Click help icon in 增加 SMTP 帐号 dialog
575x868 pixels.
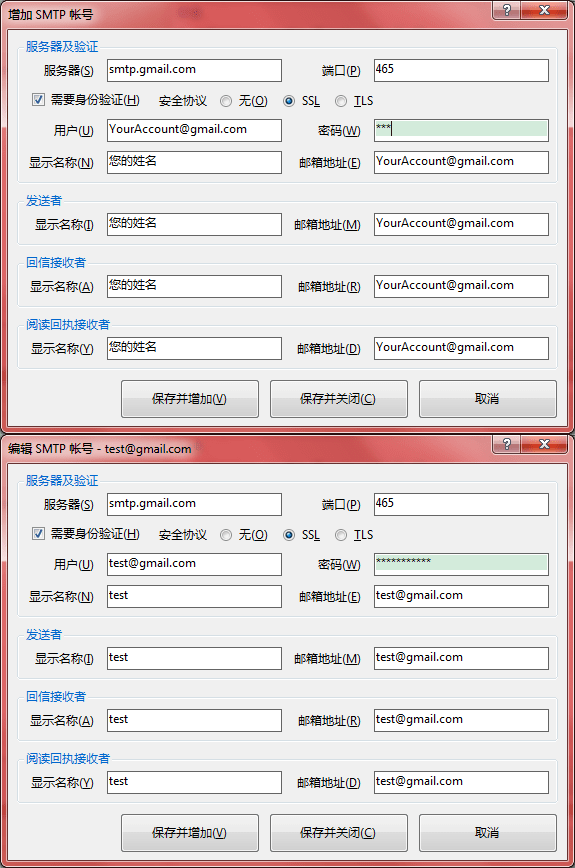[506, 11]
